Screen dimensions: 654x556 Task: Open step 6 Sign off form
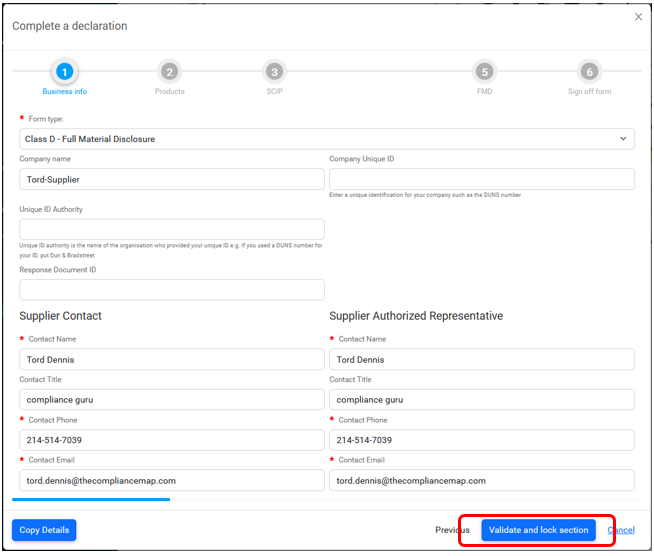click(x=589, y=71)
